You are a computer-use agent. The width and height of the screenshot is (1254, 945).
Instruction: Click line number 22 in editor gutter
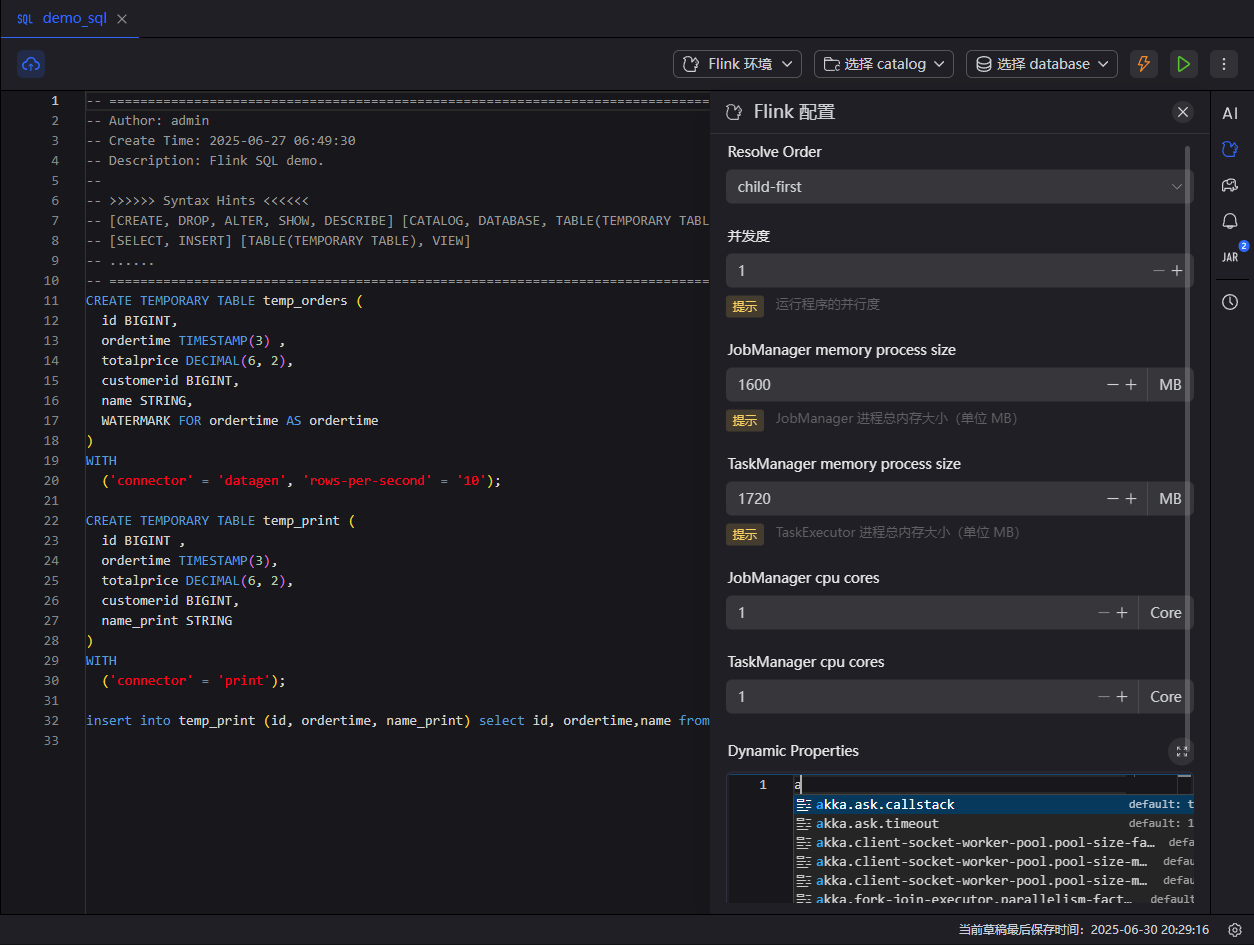click(x=51, y=521)
